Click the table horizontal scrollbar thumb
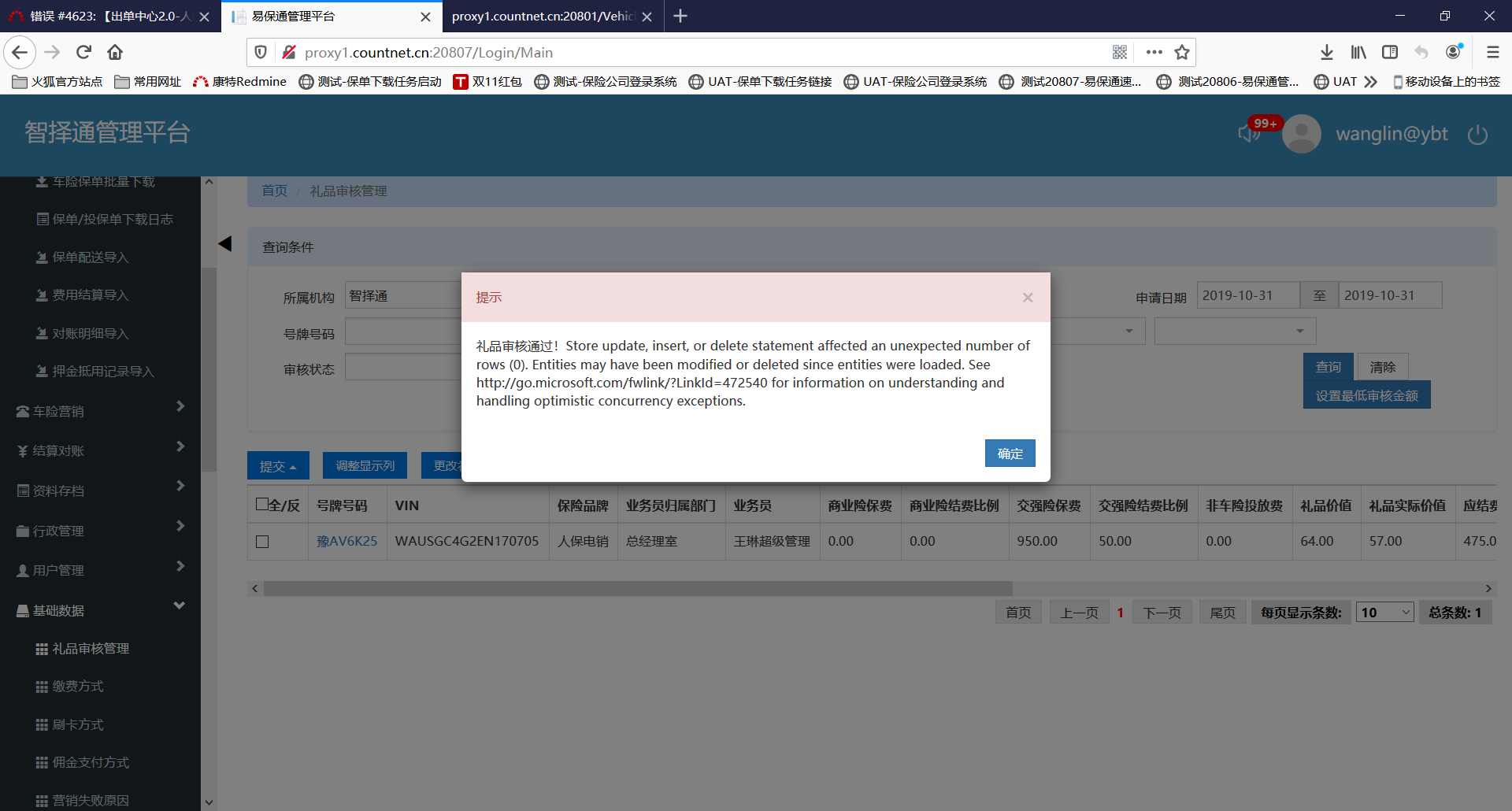The width and height of the screenshot is (1512, 811). [x=638, y=589]
